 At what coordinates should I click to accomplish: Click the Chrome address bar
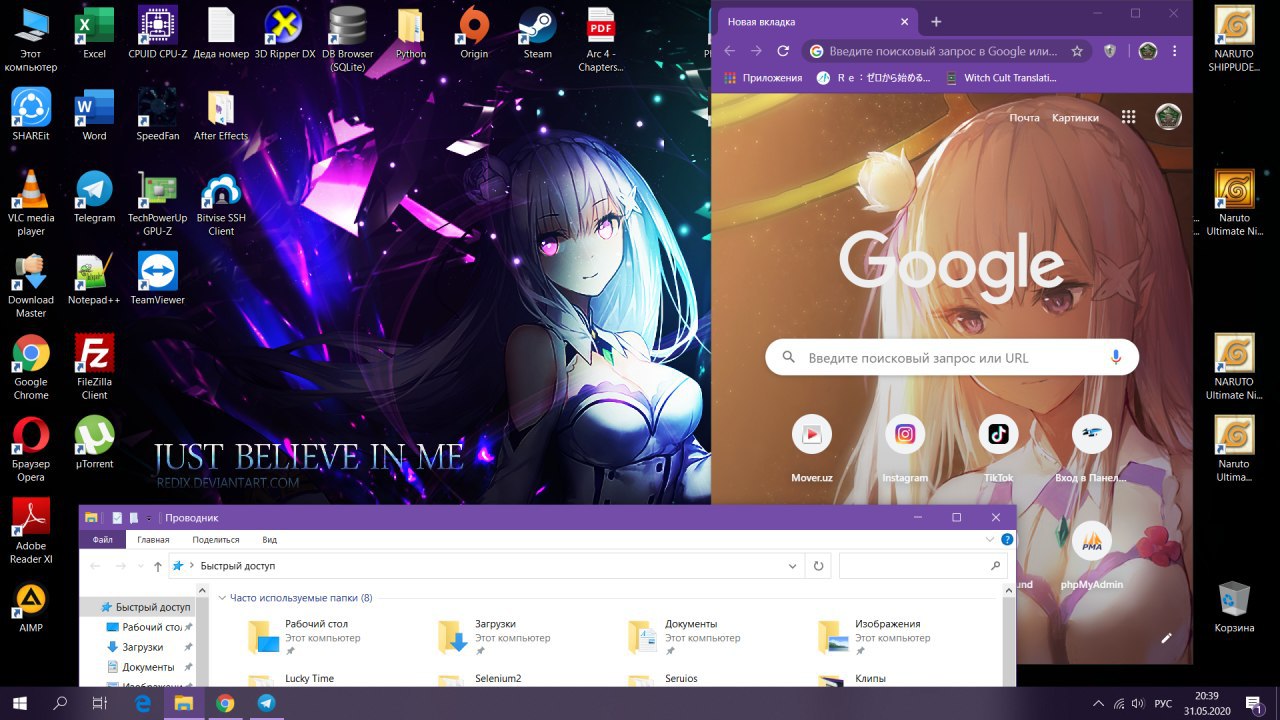[943, 51]
